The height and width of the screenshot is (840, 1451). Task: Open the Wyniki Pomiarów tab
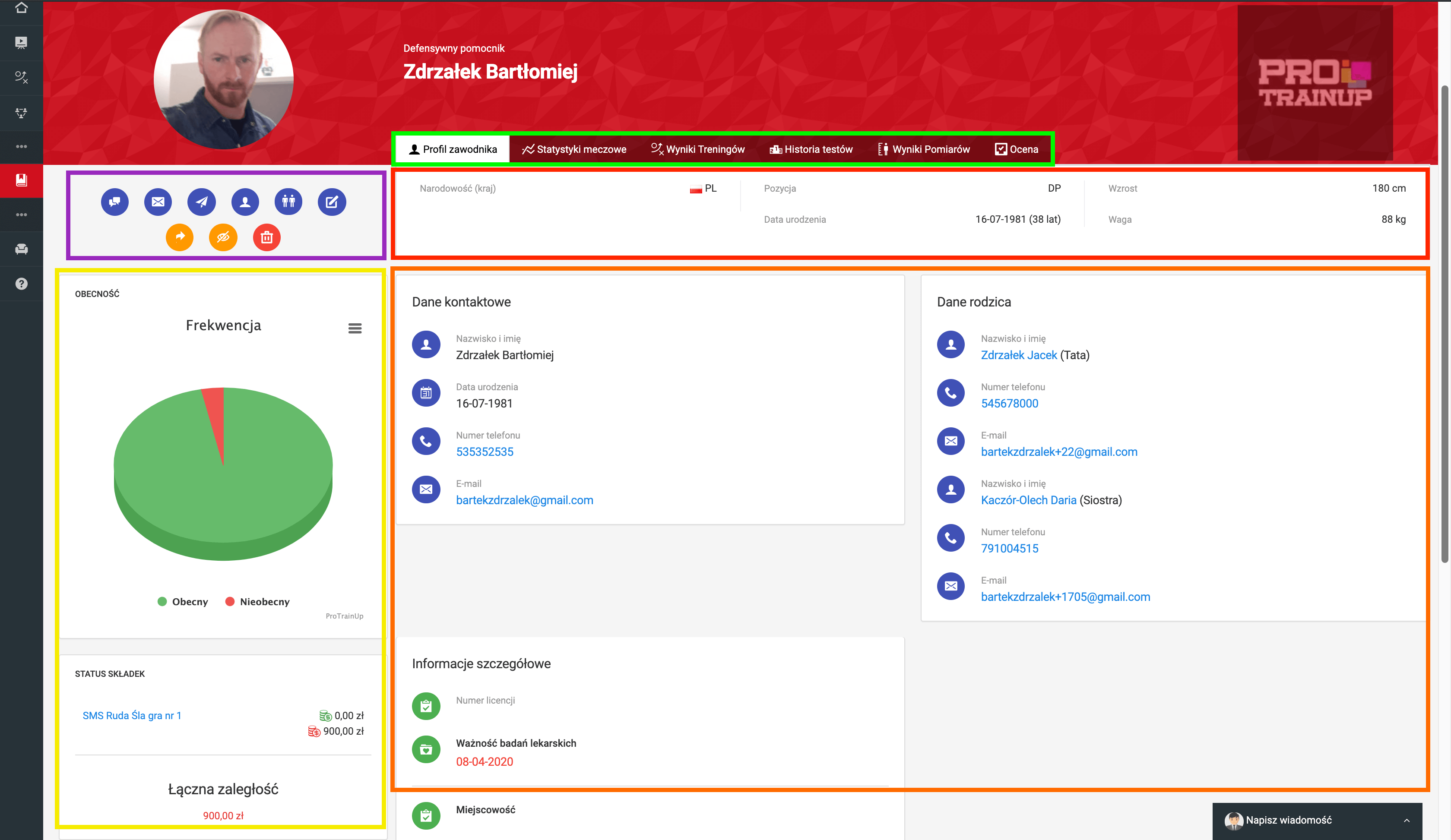pos(924,150)
